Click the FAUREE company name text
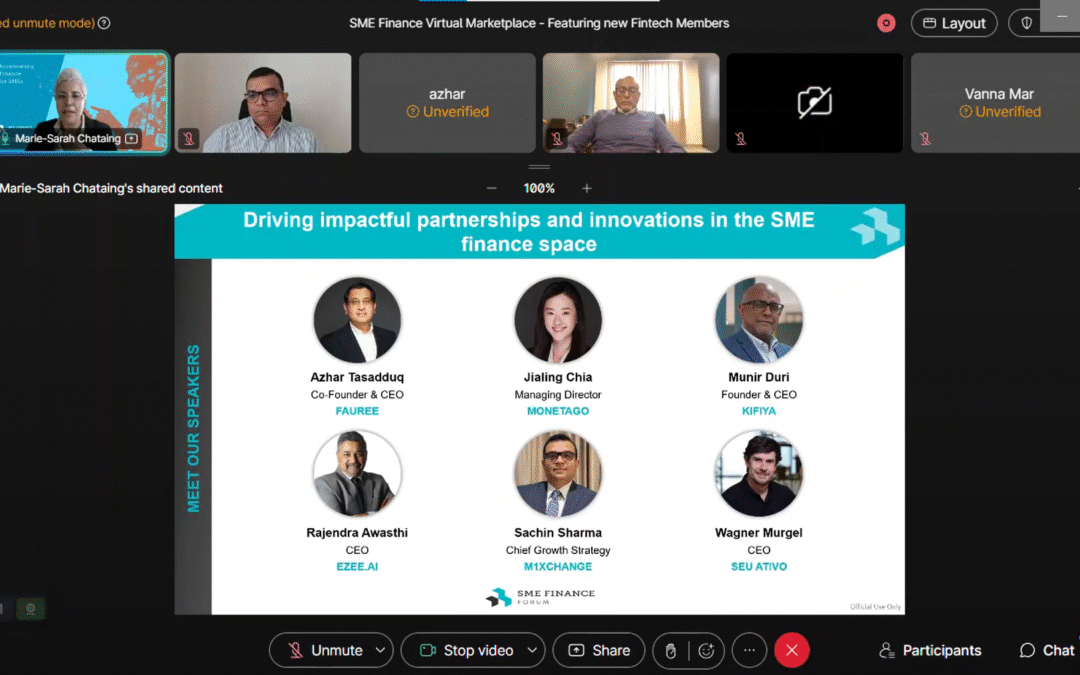Screen dimensions: 1080x675 click(x=357, y=411)
